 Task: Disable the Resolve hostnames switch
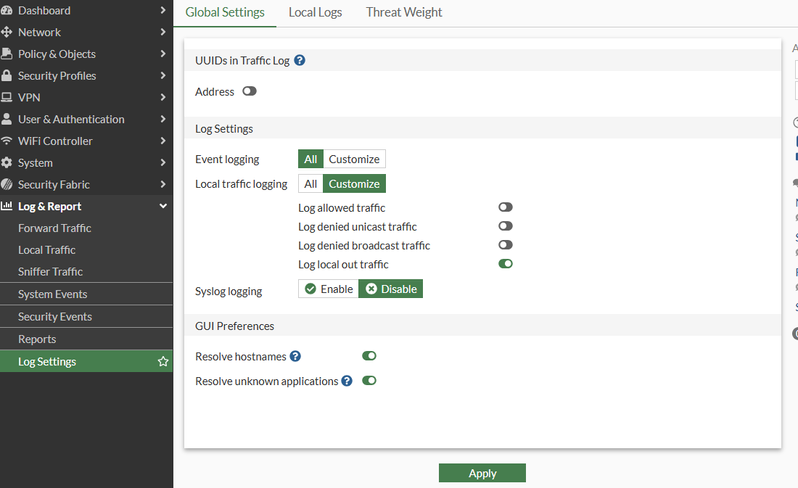(369, 356)
